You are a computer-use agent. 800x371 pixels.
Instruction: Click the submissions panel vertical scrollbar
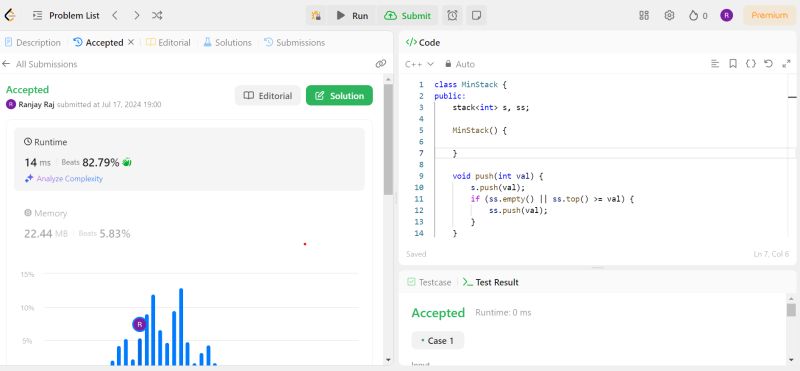[x=388, y=138]
